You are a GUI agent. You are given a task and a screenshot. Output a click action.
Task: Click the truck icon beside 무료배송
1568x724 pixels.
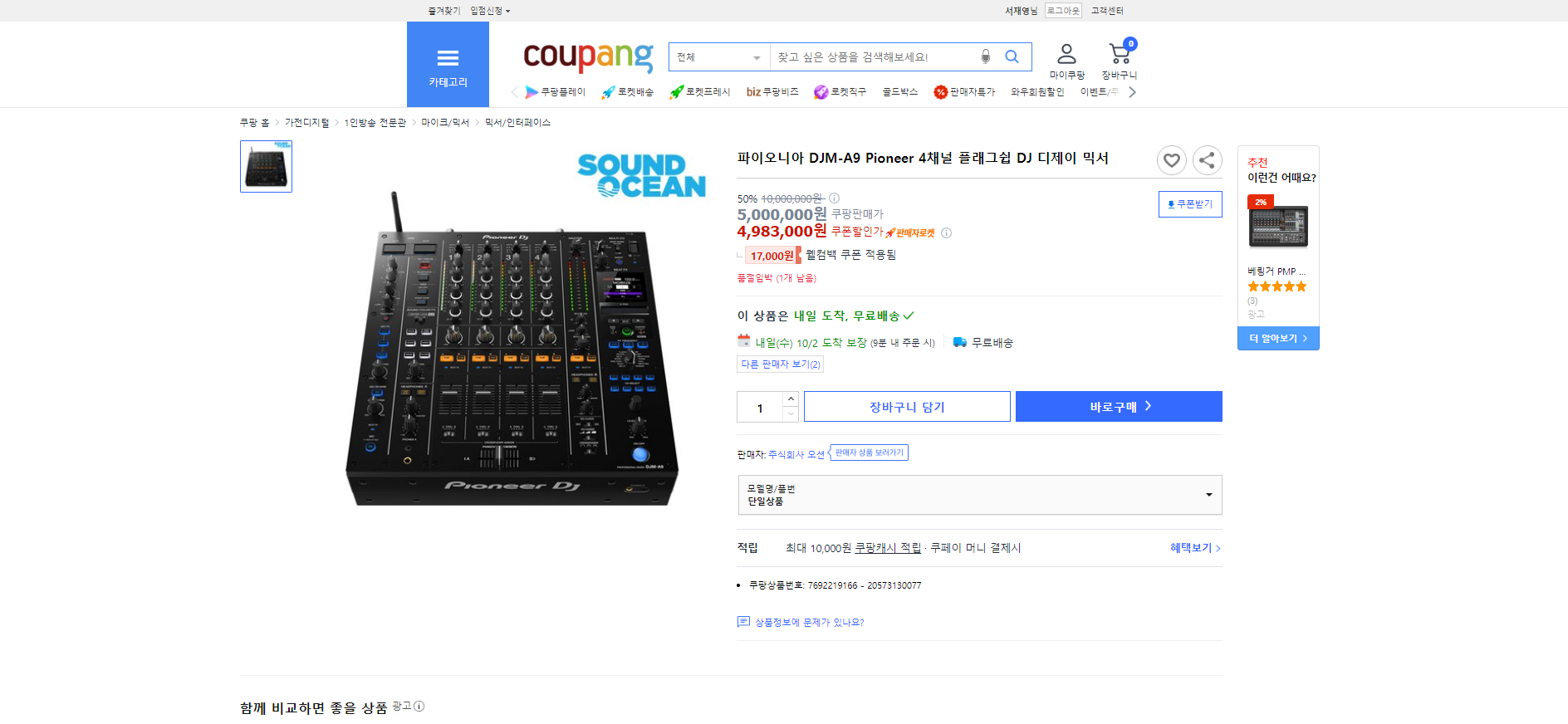pos(960,342)
